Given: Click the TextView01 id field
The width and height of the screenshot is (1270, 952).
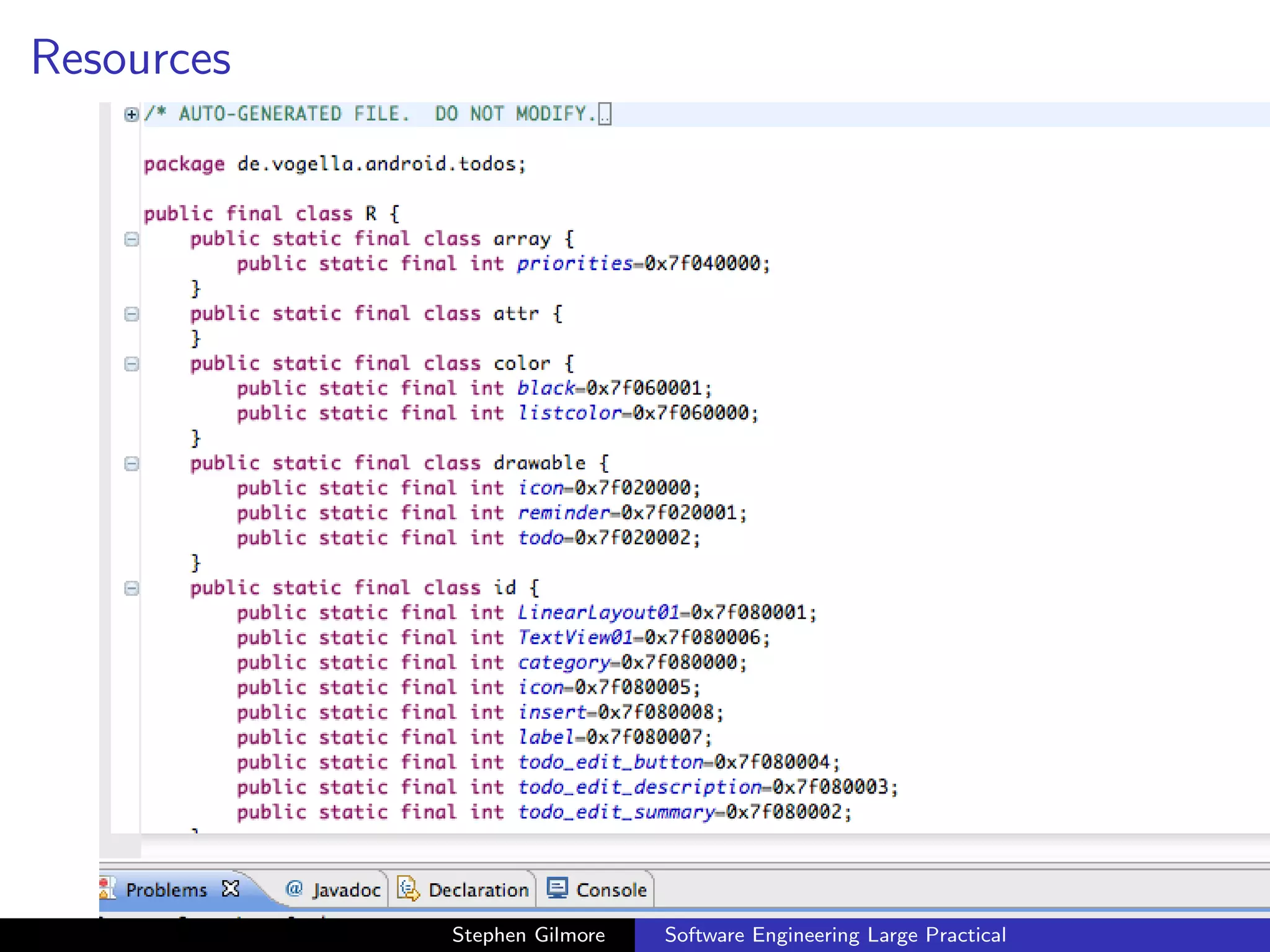Looking at the screenshot, I should pyautogui.click(x=575, y=638).
